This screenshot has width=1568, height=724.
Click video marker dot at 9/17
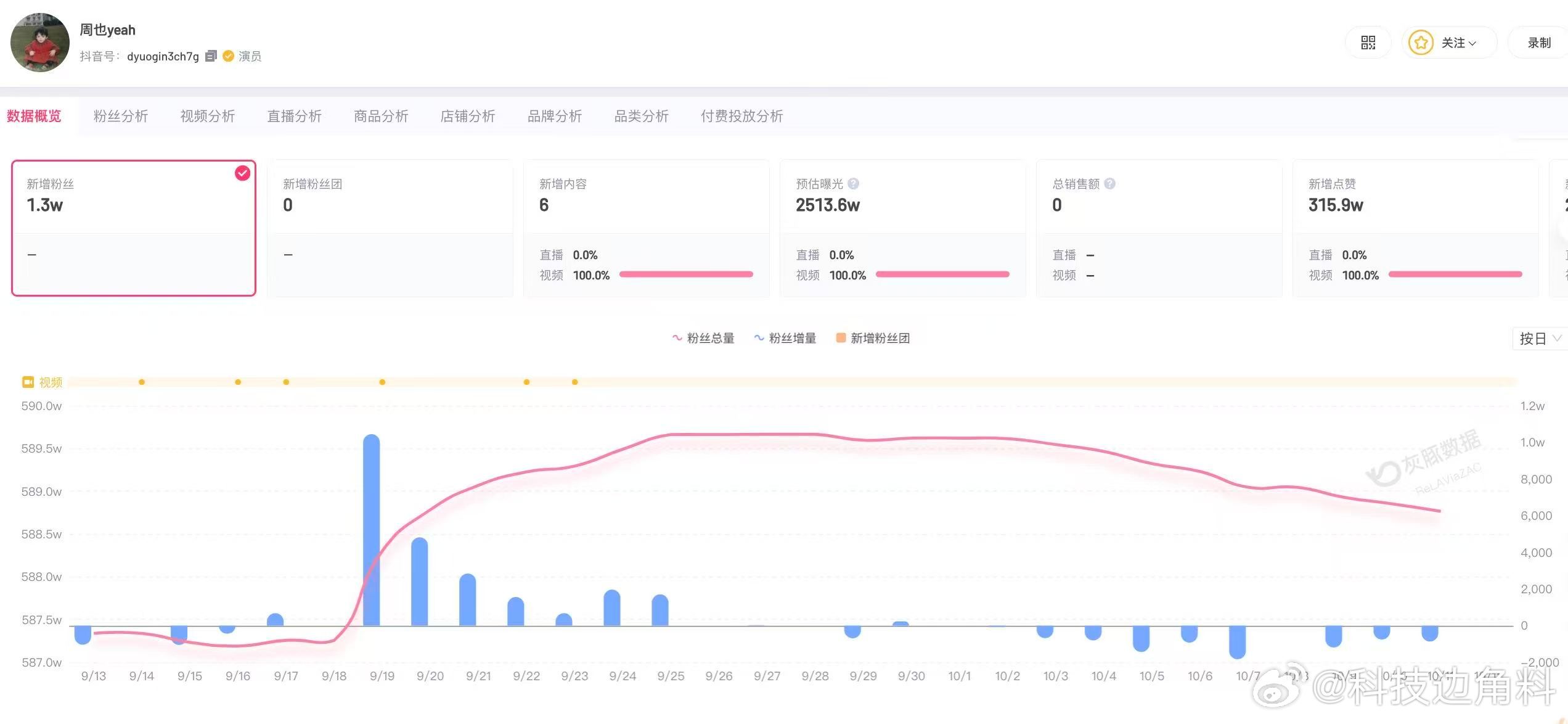286,382
